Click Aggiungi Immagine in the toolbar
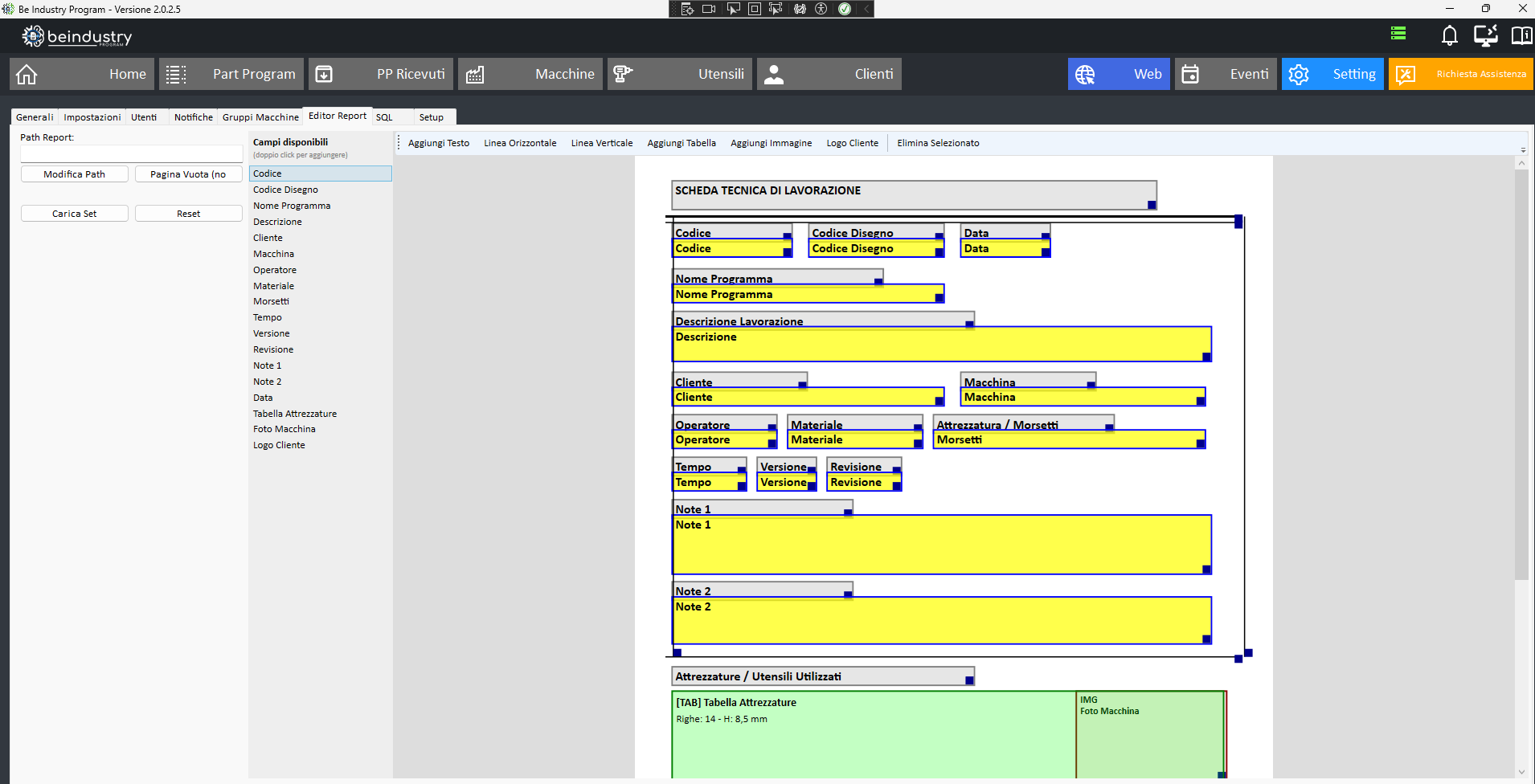1535x784 pixels. point(772,143)
